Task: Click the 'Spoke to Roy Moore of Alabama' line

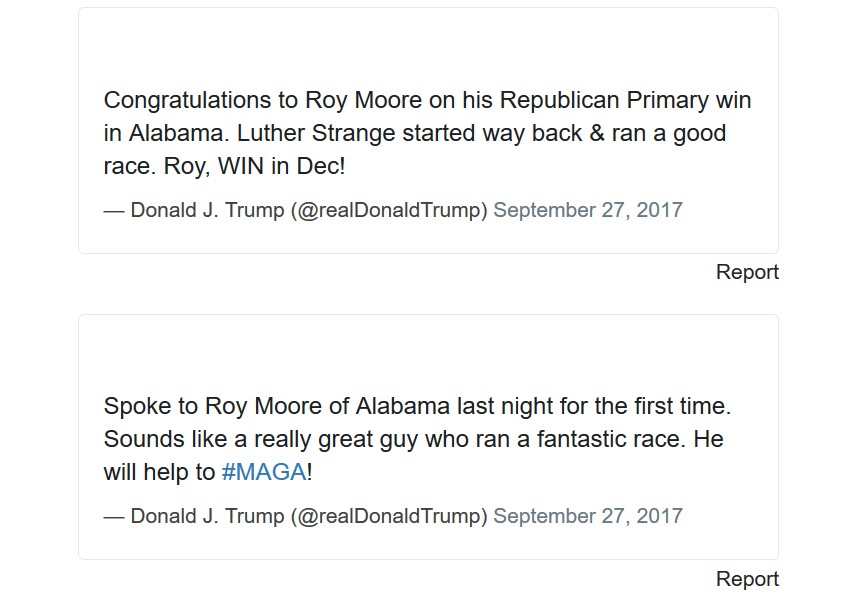Action: coord(417,406)
